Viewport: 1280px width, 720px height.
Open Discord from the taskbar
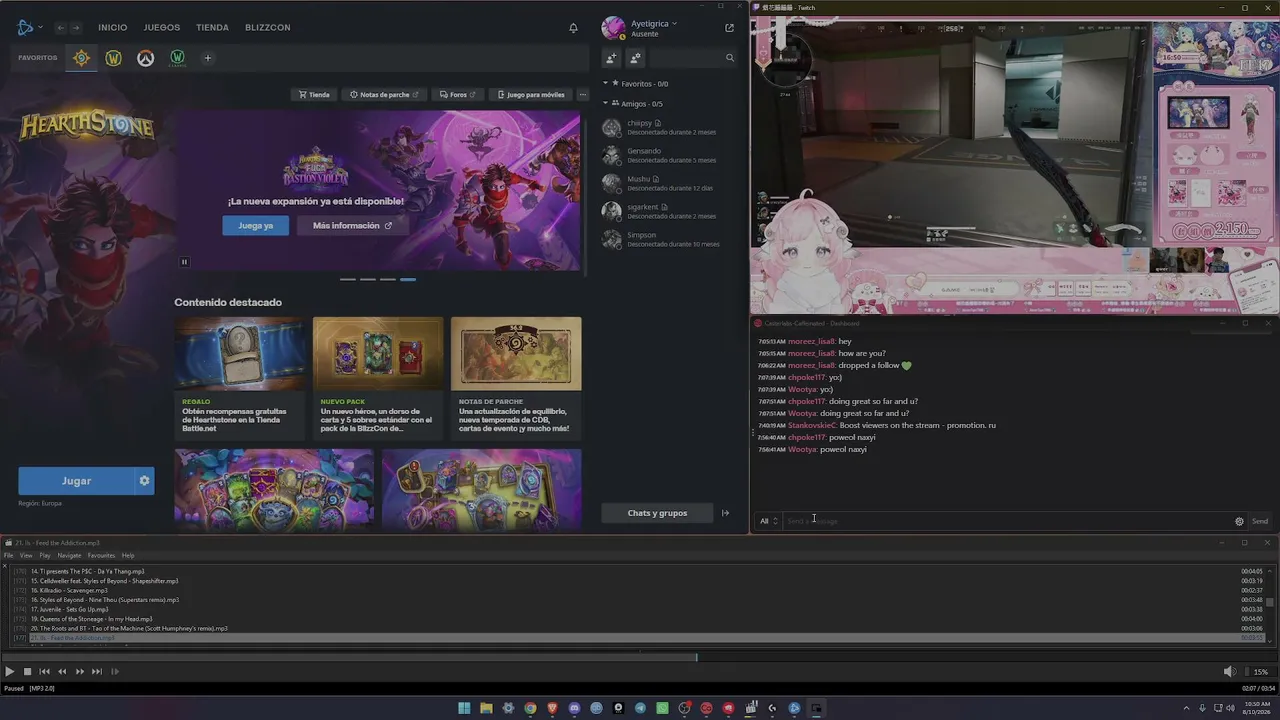pos(574,708)
